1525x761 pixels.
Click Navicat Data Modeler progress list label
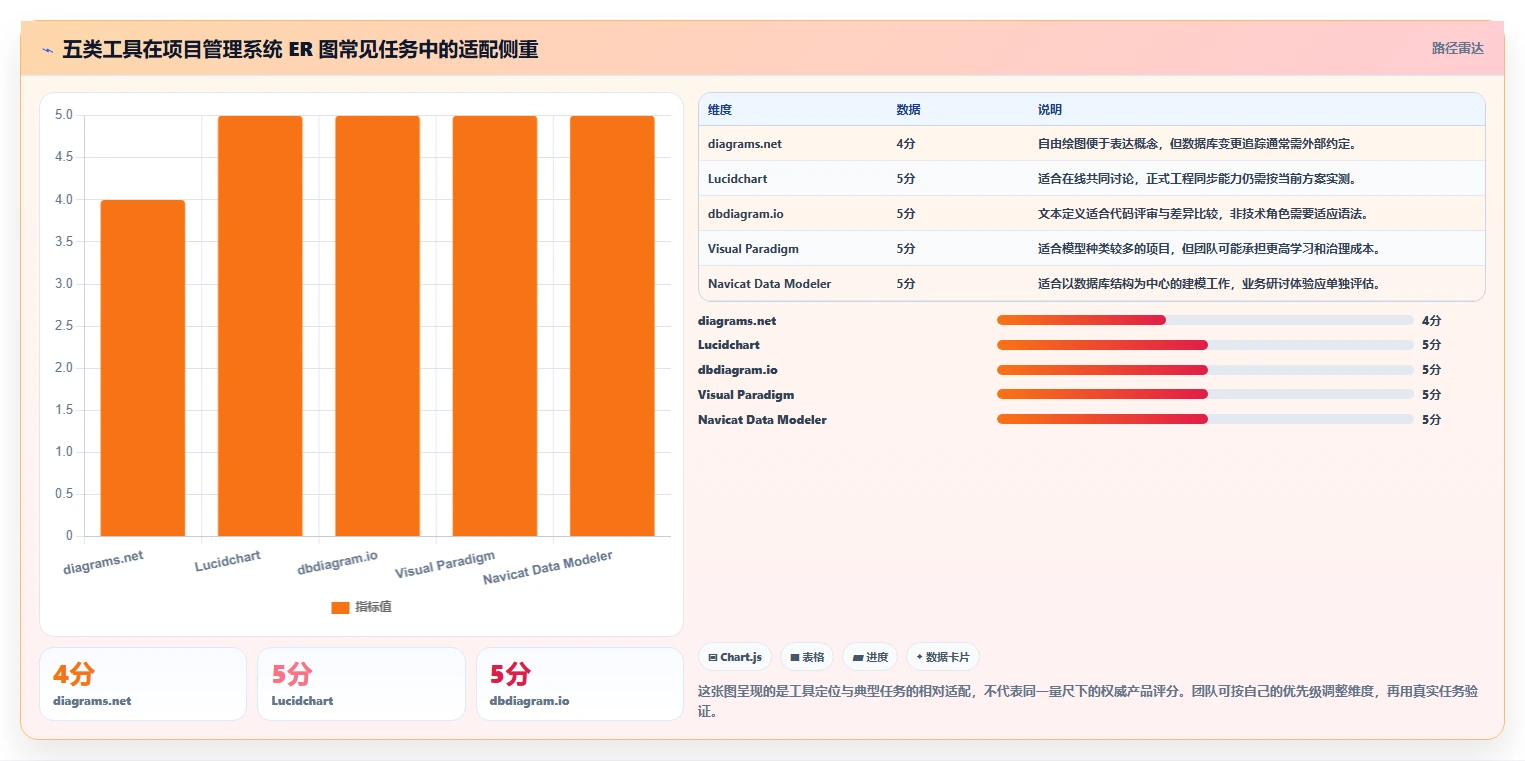pyautogui.click(x=762, y=420)
